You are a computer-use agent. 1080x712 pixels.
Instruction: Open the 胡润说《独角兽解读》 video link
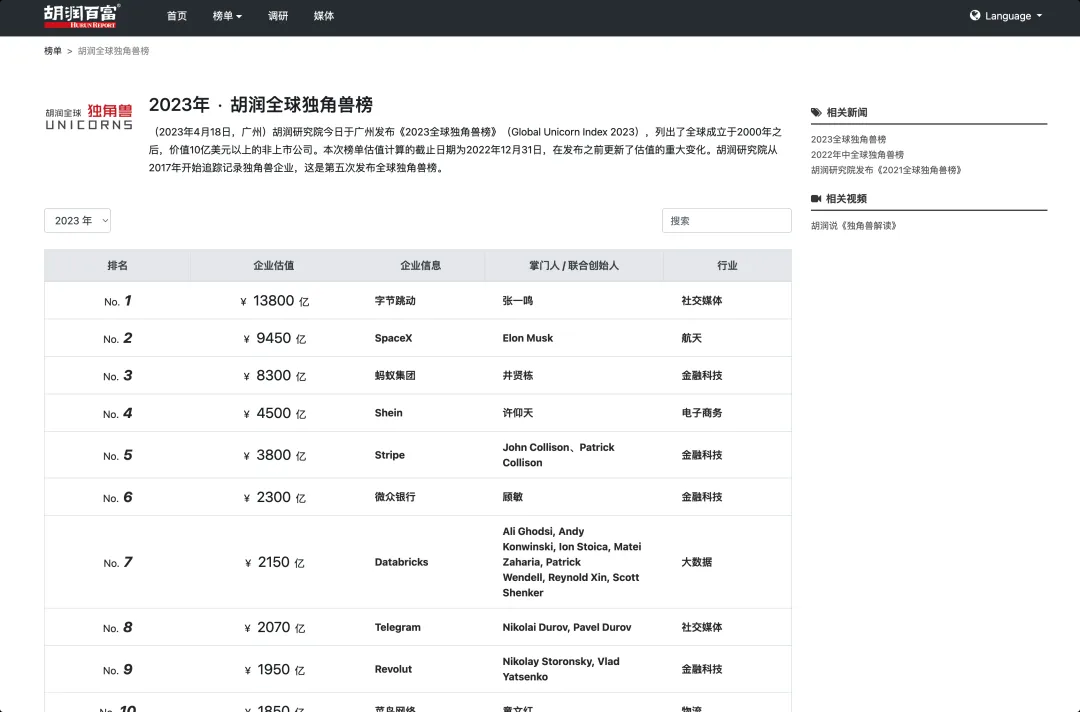coord(854,226)
